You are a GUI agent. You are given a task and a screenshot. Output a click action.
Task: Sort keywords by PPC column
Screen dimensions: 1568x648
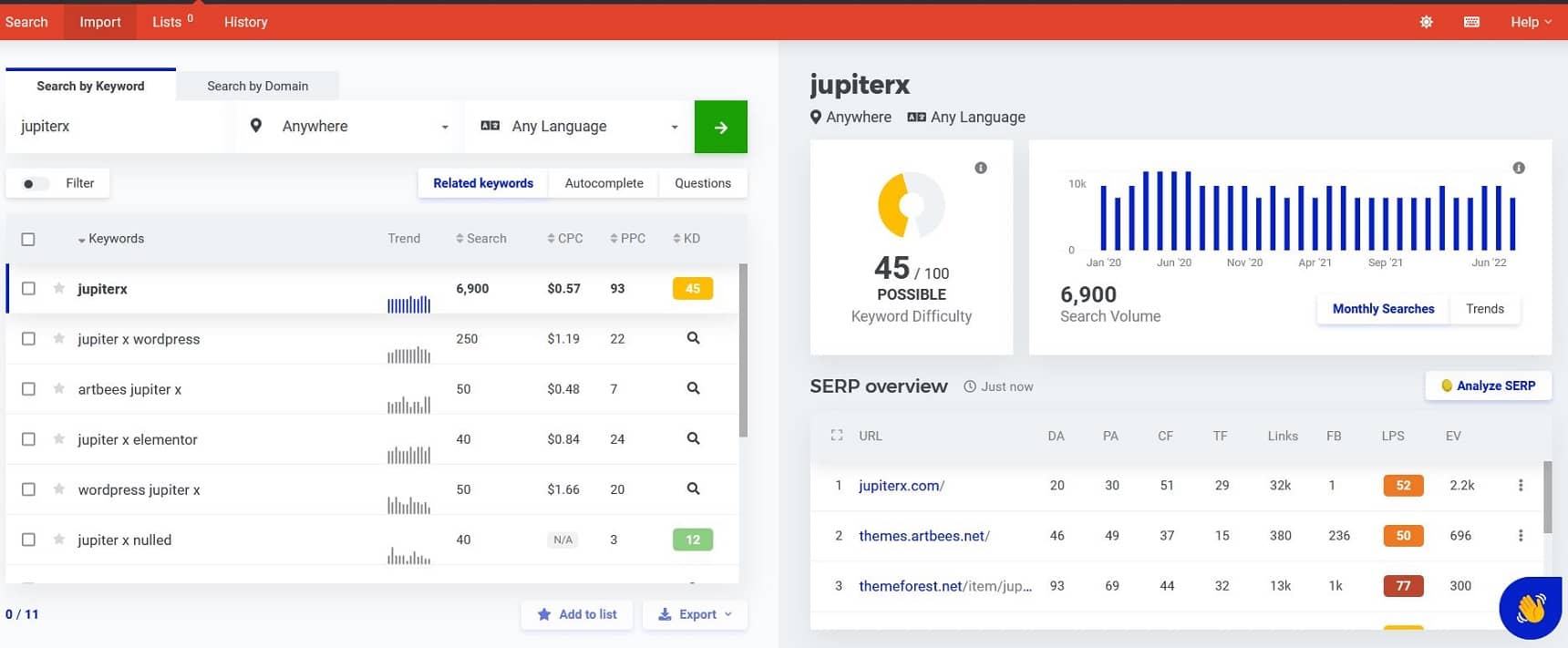[x=628, y=239]
